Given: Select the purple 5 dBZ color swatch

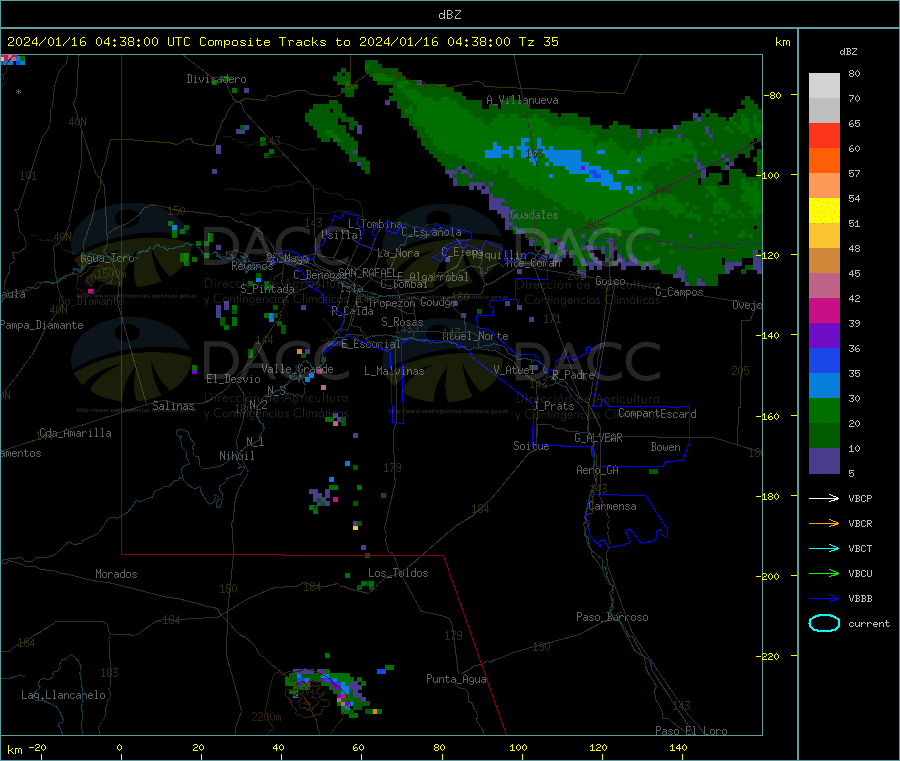Looking at the screenshot, I should pos(824,461).
